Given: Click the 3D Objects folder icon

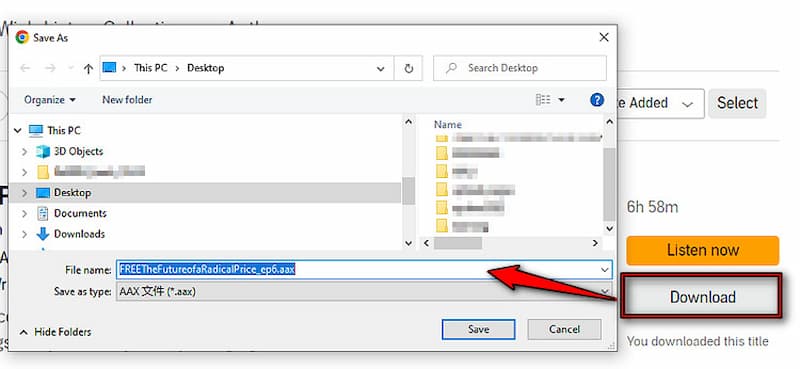Looking at the screenshot, I should pos(43,152).
